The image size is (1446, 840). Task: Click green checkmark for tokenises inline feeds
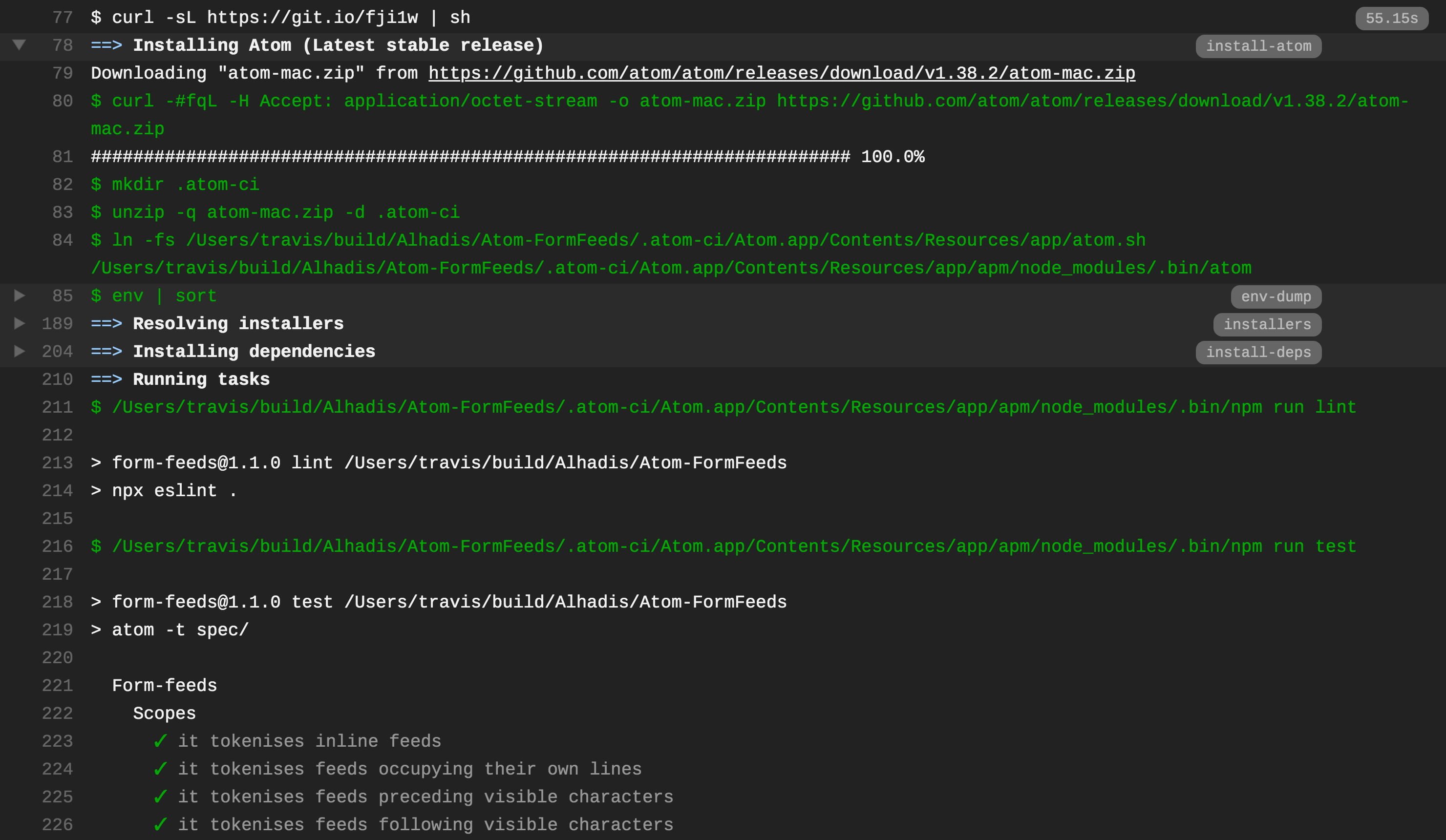(160, 741)
